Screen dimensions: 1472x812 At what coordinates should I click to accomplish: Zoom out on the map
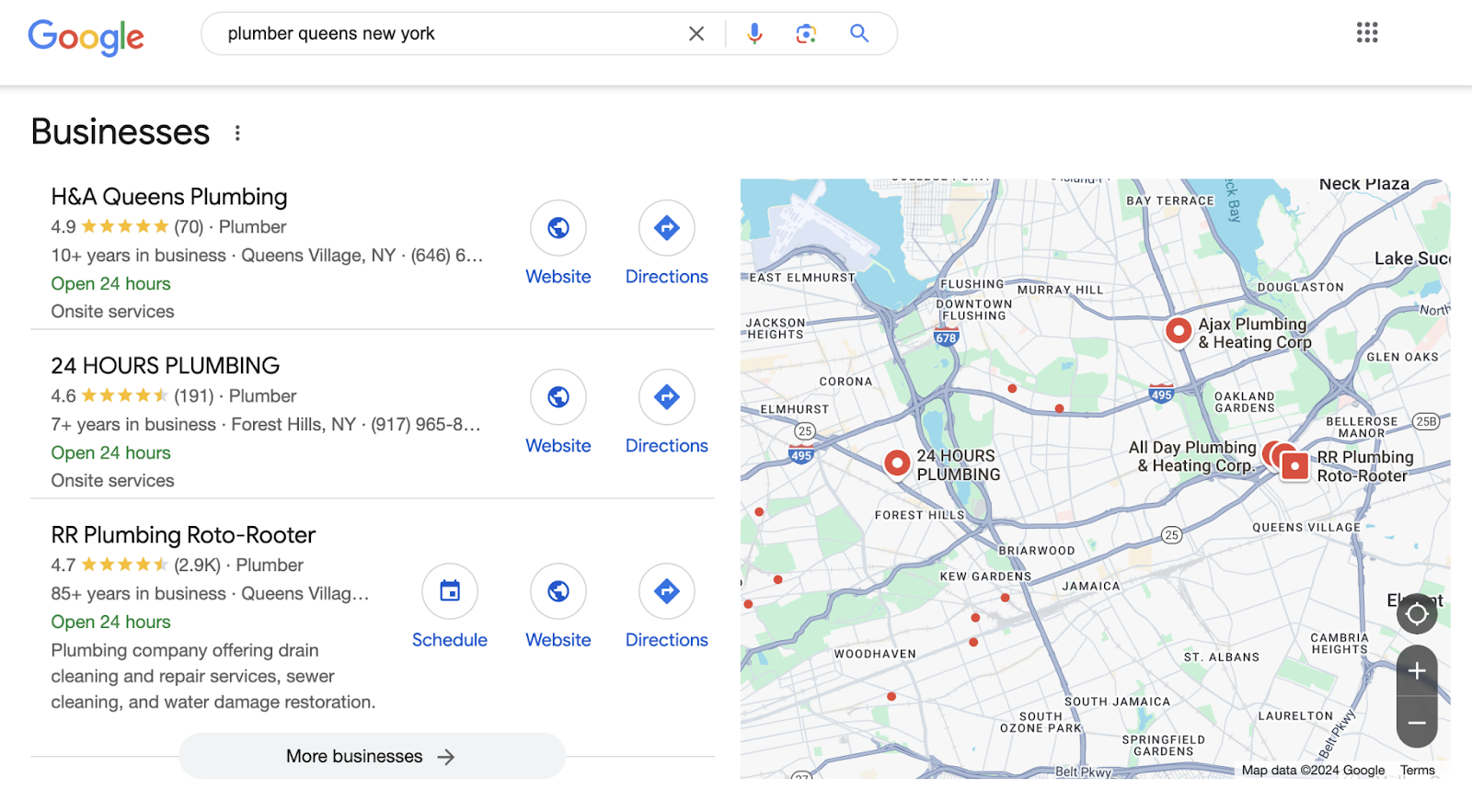point(1417,723)
